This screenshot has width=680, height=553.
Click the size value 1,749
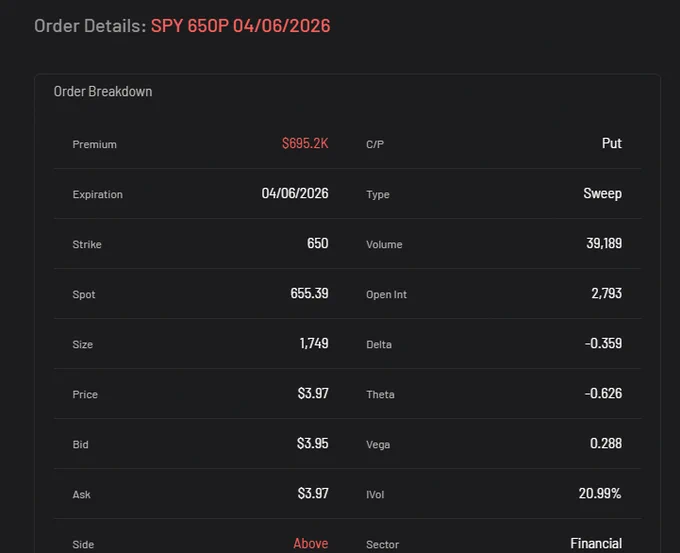(x=314, y=344)
